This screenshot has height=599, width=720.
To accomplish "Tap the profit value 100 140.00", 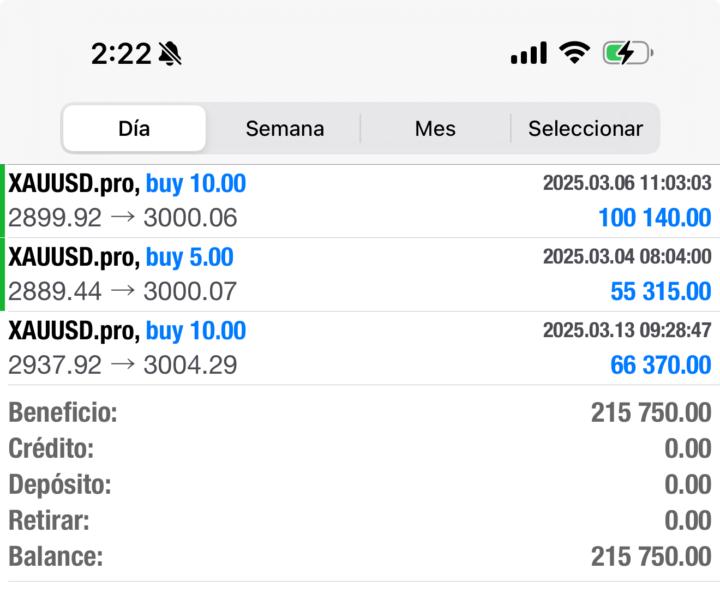I will 655,218.
